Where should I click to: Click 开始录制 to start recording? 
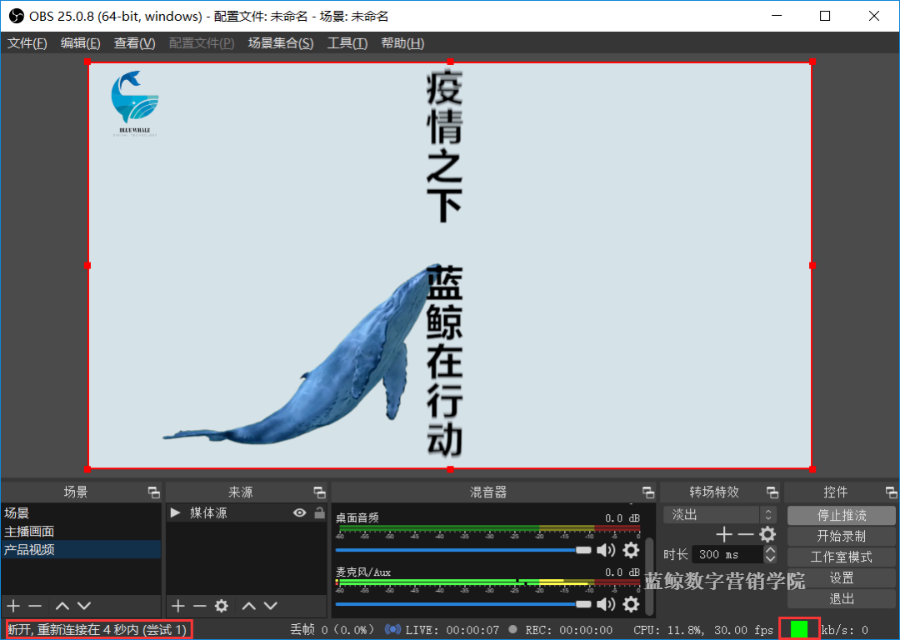(x=840, y=535)
